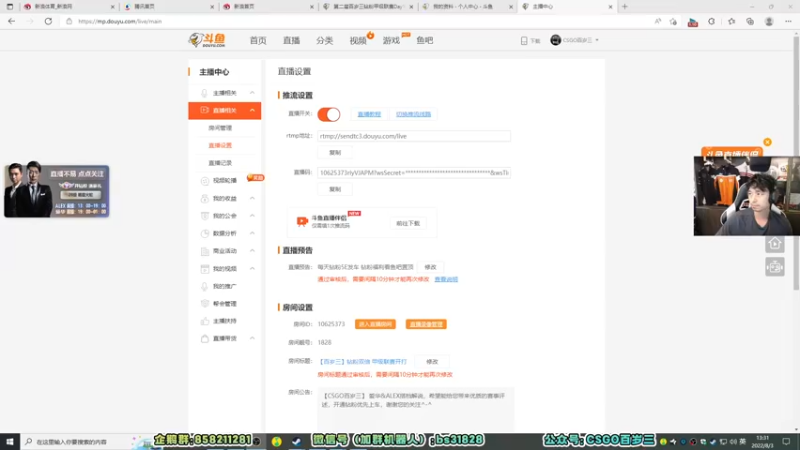Click the money-bag icon beside 我的收益
The image size is (800, 450).
click(x=205, y=198)
